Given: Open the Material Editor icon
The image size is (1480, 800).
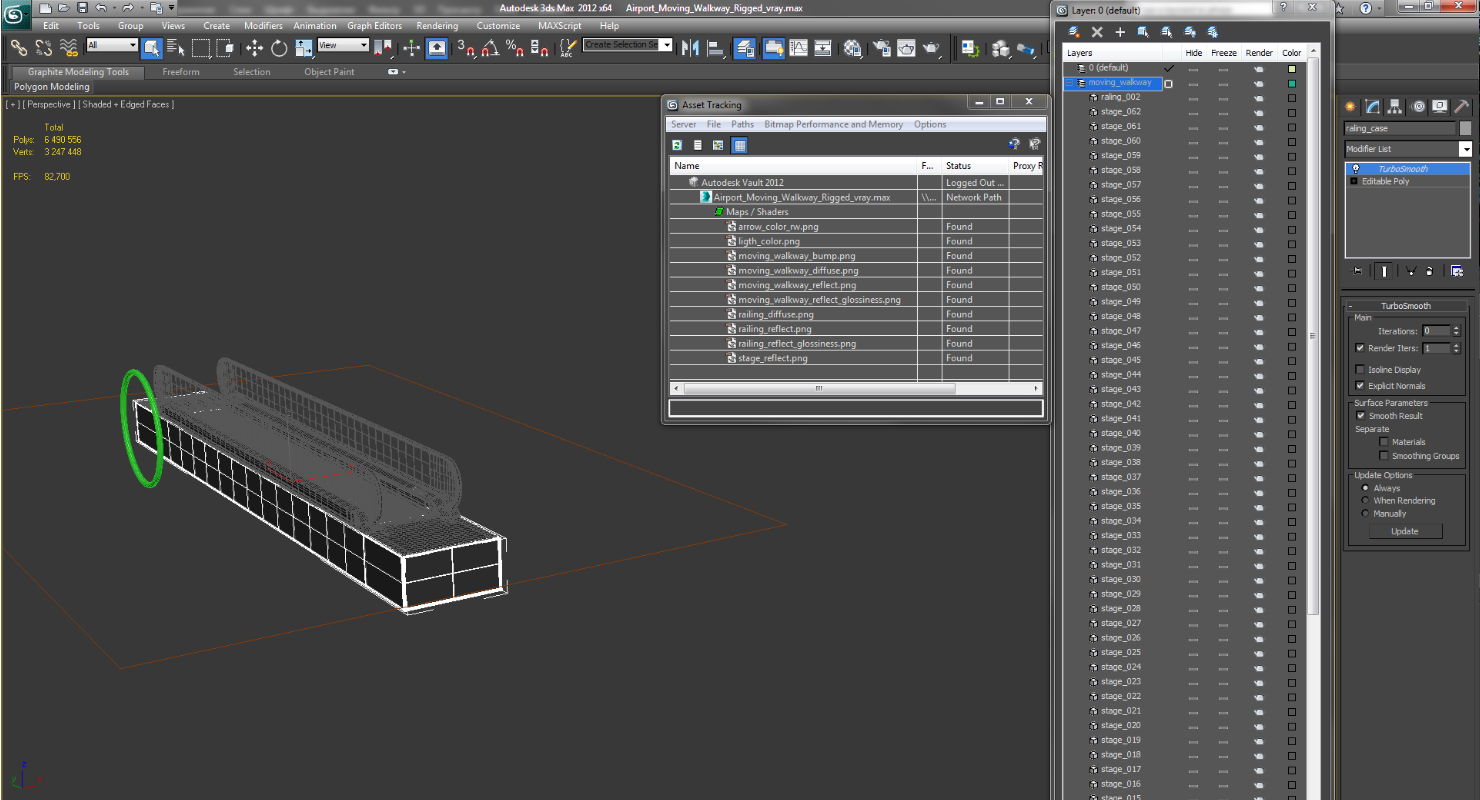Looking at the screenshot, I should click(x=852, y=47).
